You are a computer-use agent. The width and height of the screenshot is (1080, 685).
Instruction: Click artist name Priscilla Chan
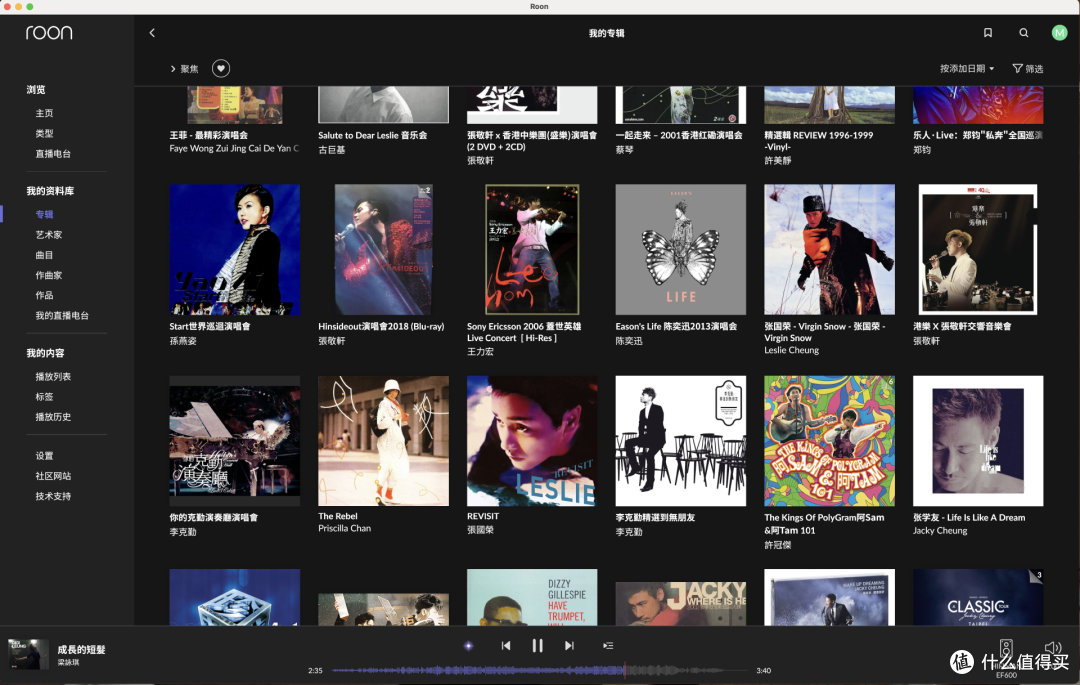(344, 528)
